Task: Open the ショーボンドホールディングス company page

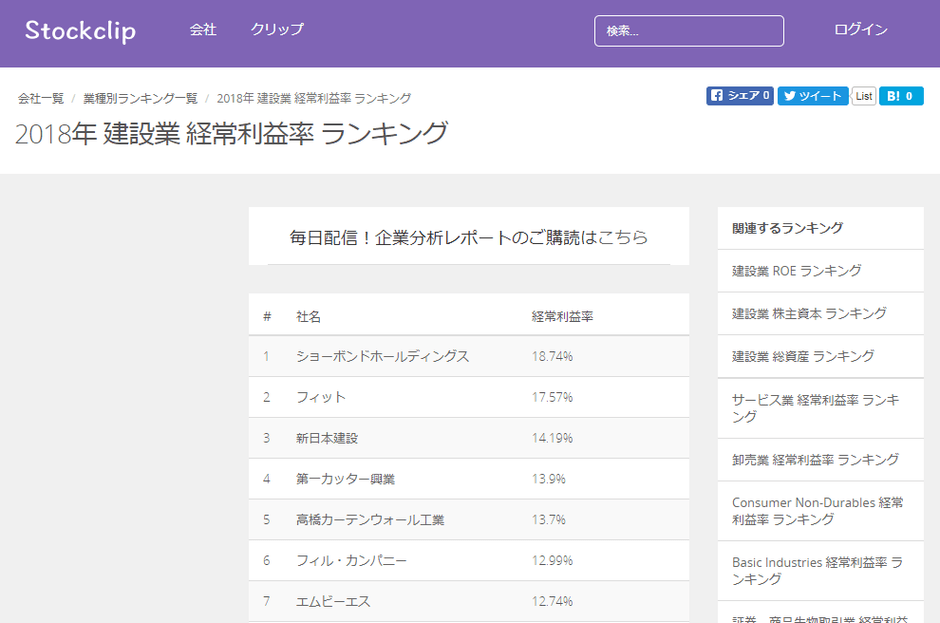Action: (x=385, y=356)
